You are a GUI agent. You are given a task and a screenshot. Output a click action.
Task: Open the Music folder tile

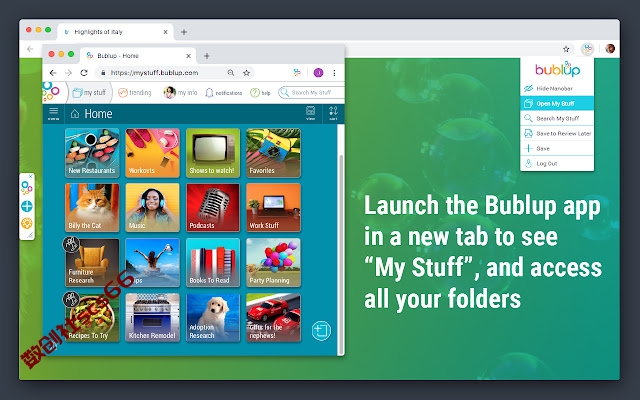[x=153, y=208]
